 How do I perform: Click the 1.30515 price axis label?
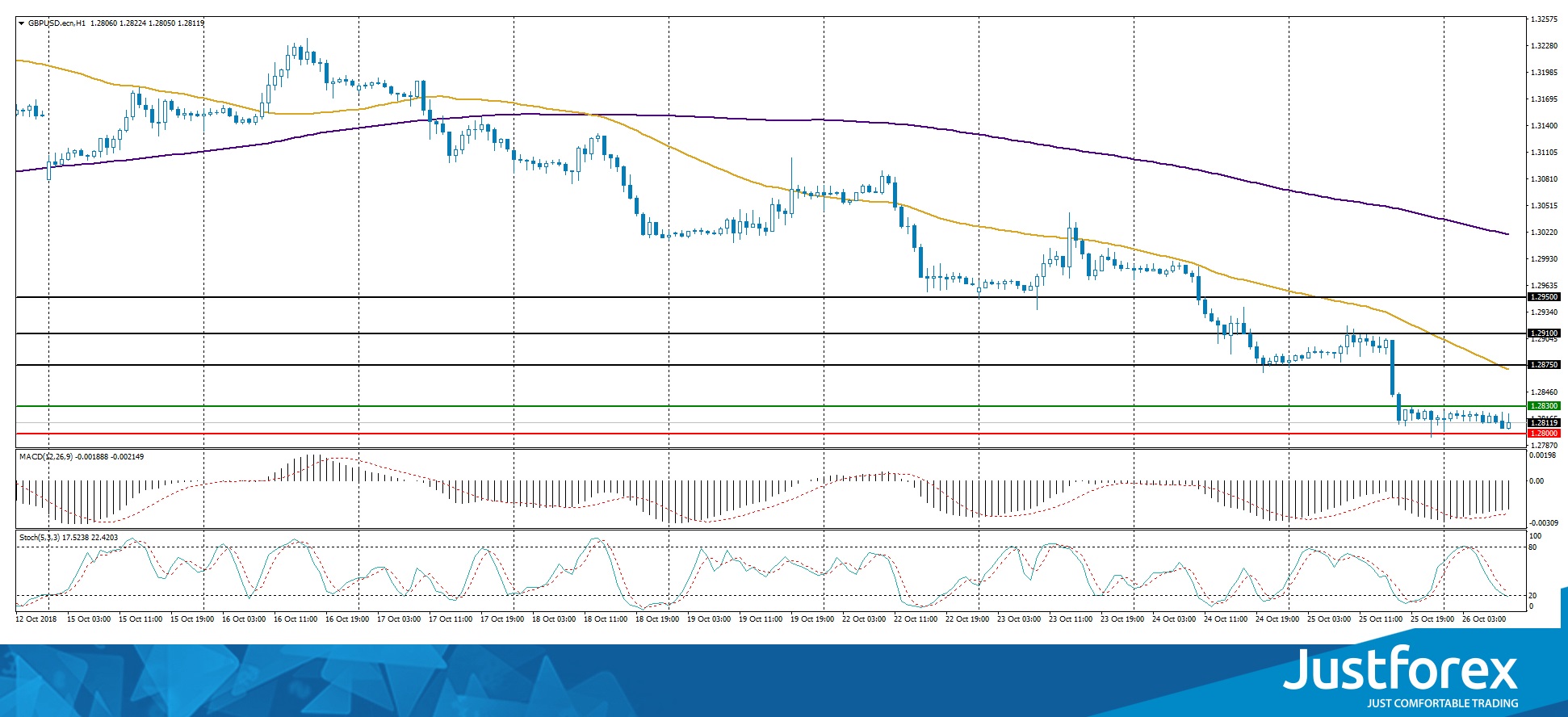pyautogui.click(x=1545, y=206)
